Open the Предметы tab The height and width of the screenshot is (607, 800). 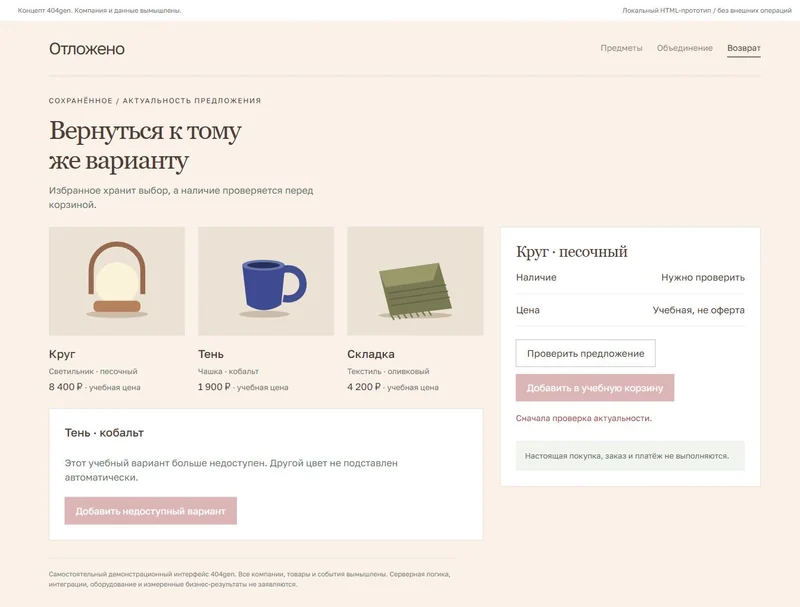click(621, 48)
